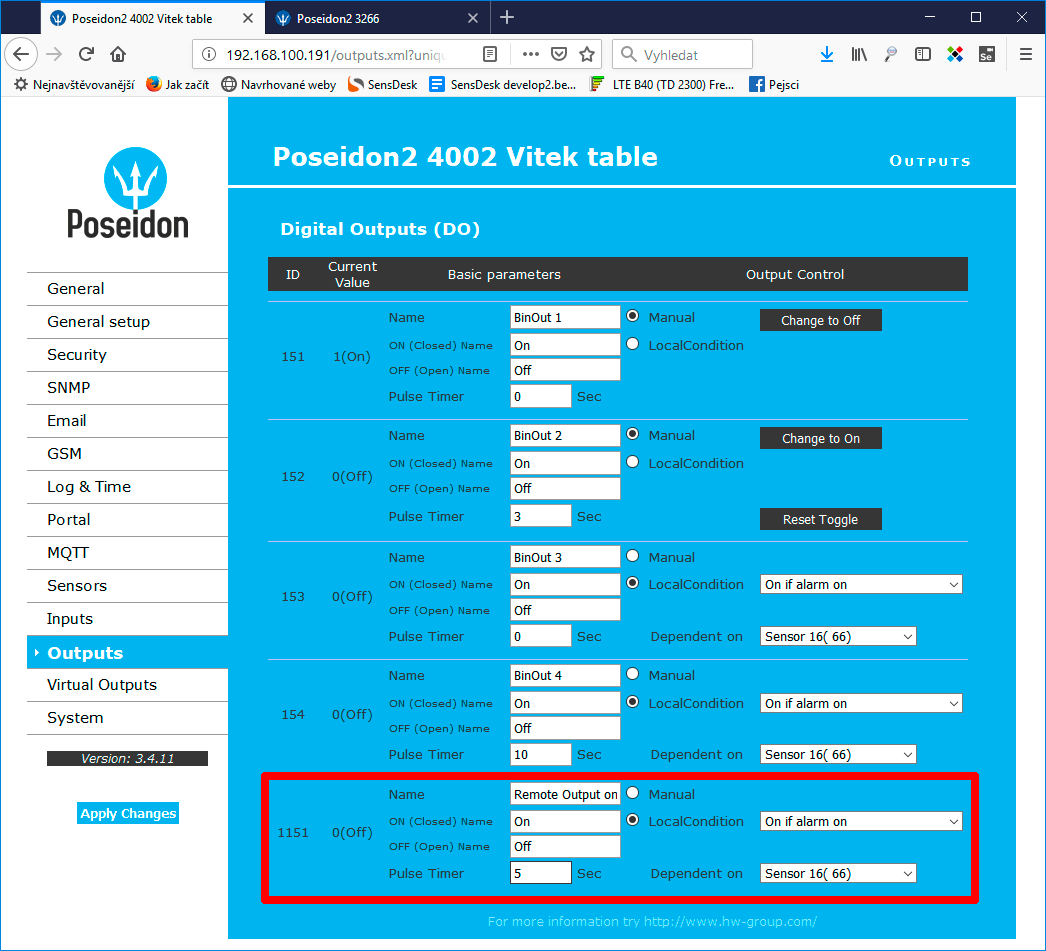Switch to the Poseidon2 3266 browser tab
The image size is (1046, 951).
(378, 18)
